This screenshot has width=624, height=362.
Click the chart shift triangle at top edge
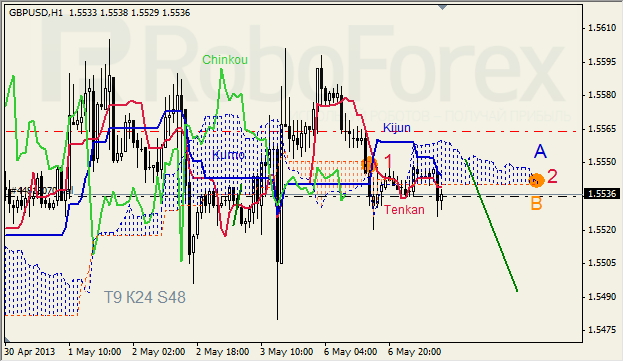coord(442,7)
